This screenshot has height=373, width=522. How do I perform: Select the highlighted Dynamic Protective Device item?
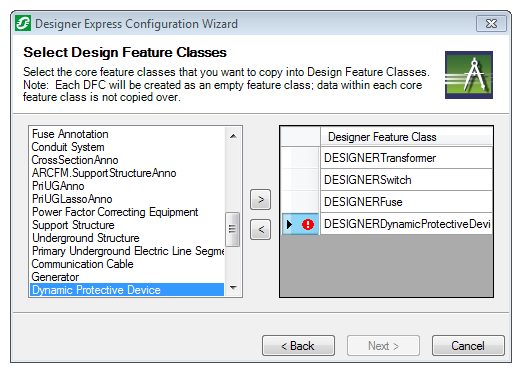click(127, 290)
